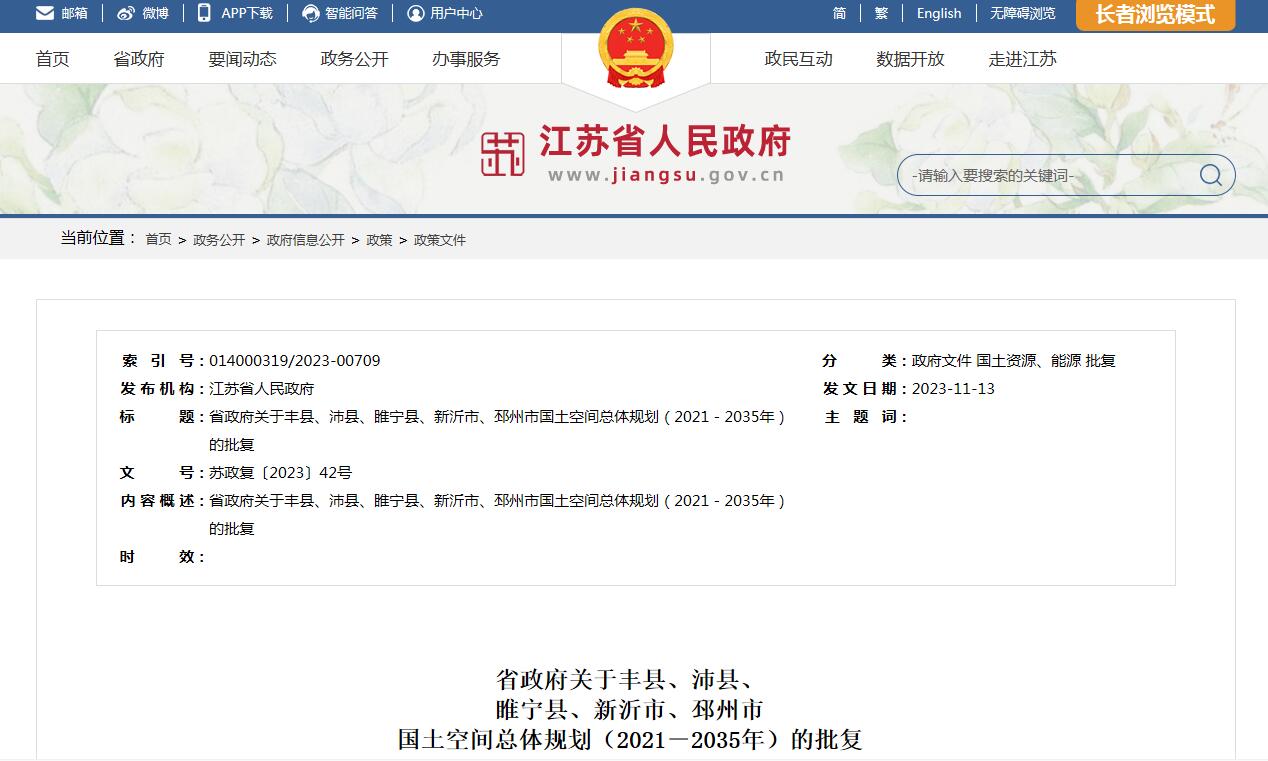This screenshot has width=1268, height=761.
Task: Click the 智能问答 headset icon
Action: [311, 13]
